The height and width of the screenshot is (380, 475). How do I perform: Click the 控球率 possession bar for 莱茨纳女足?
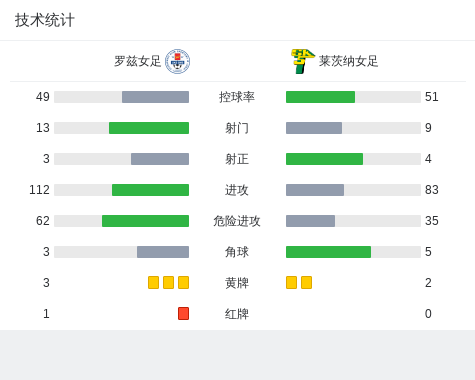coord(353,97)
